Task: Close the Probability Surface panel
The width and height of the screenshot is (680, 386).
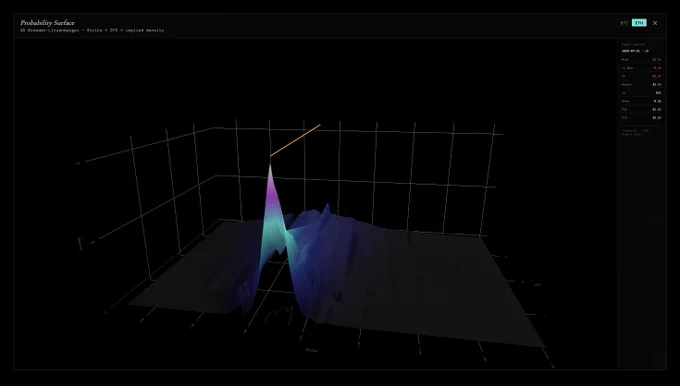Action: [x=655, y=23]
